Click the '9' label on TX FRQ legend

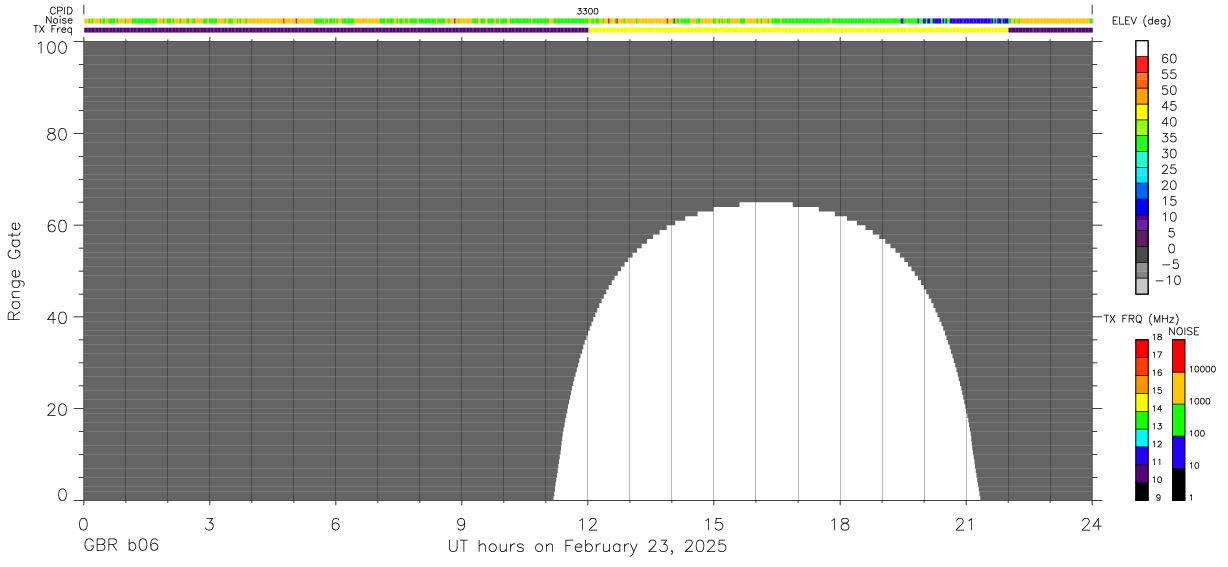1157,498
